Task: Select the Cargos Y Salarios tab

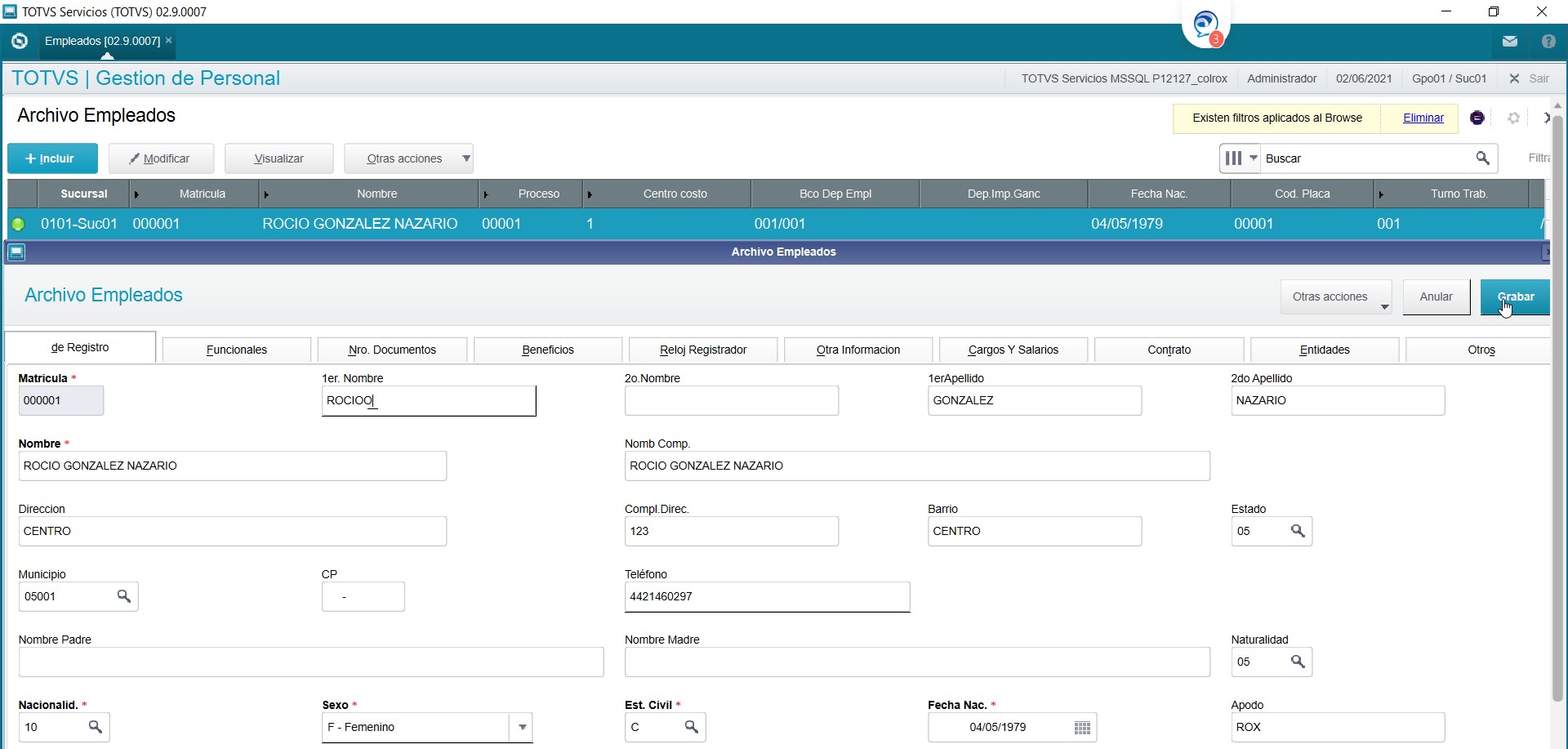Action: tap(1013, 350)
